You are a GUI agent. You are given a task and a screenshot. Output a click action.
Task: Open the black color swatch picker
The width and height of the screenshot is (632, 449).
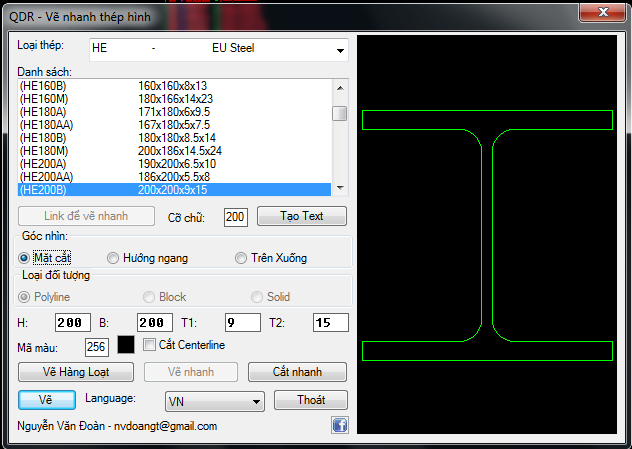pos(126,345)
